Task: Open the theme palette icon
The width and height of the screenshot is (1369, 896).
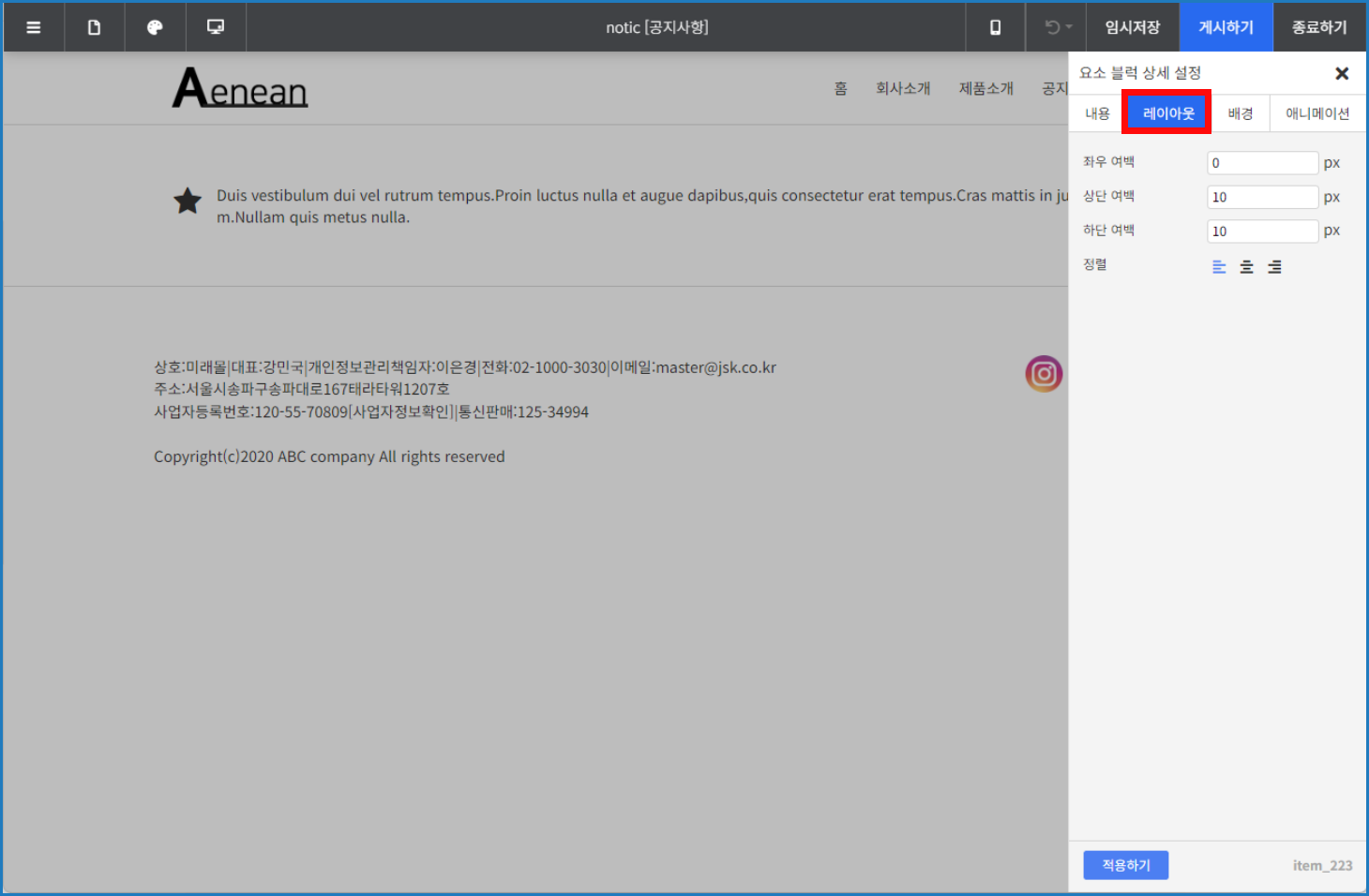Action: (155, 27)
